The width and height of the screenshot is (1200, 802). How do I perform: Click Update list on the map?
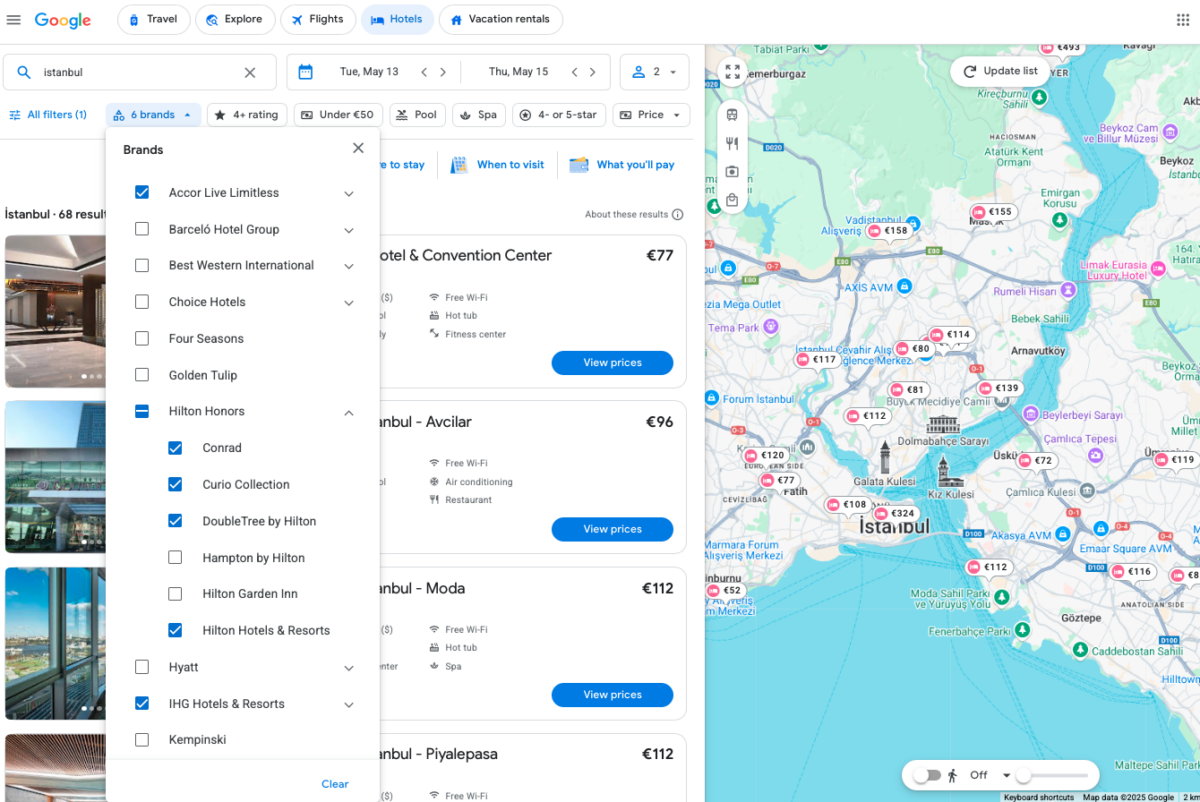coord(999,71)
